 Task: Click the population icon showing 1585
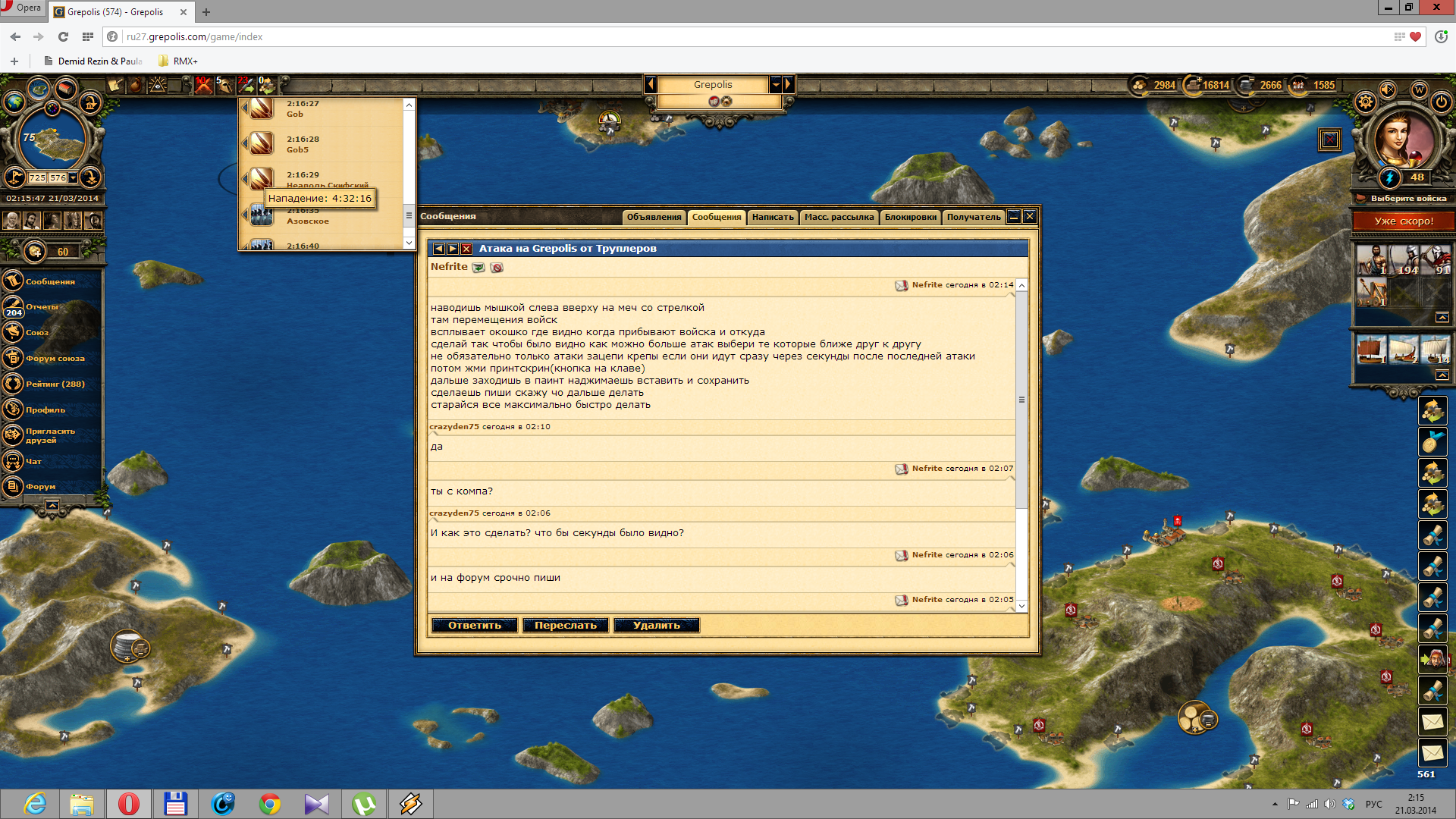(1298, 85)
